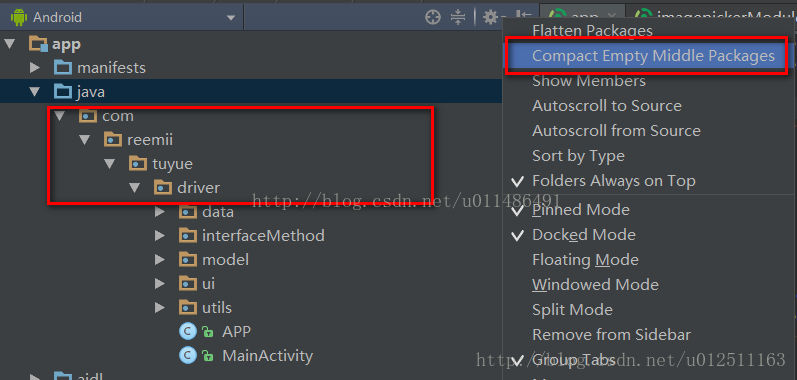Select Floating Mode menu entry
The image size is (797, 380).
(x=585, y=260)
